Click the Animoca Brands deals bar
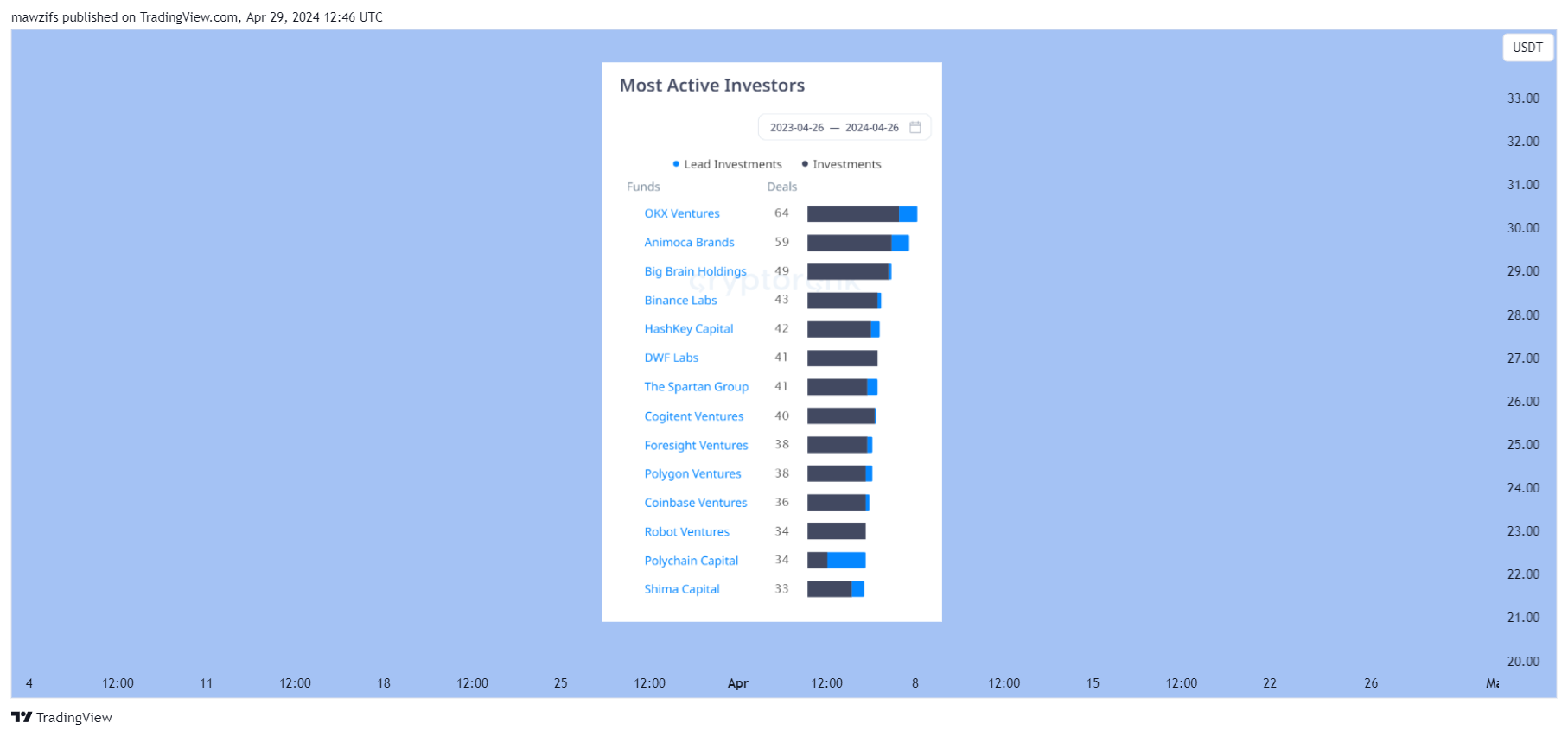The image size is (1568, 736). pyautogui.click(x=857, y=243)
